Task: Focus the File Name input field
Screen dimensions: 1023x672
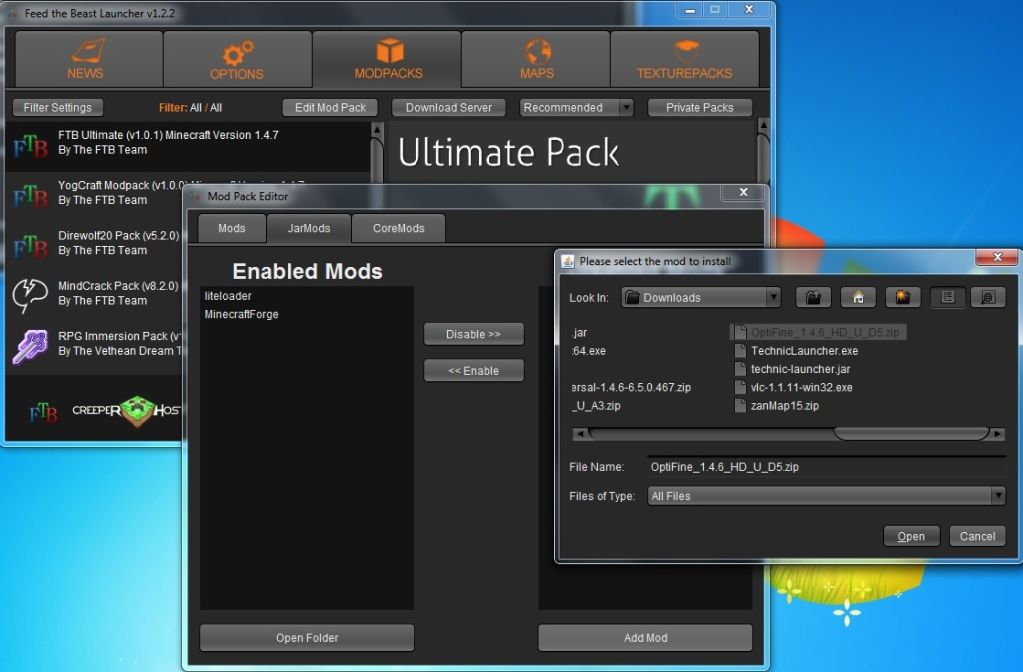Action: [826, 466]
